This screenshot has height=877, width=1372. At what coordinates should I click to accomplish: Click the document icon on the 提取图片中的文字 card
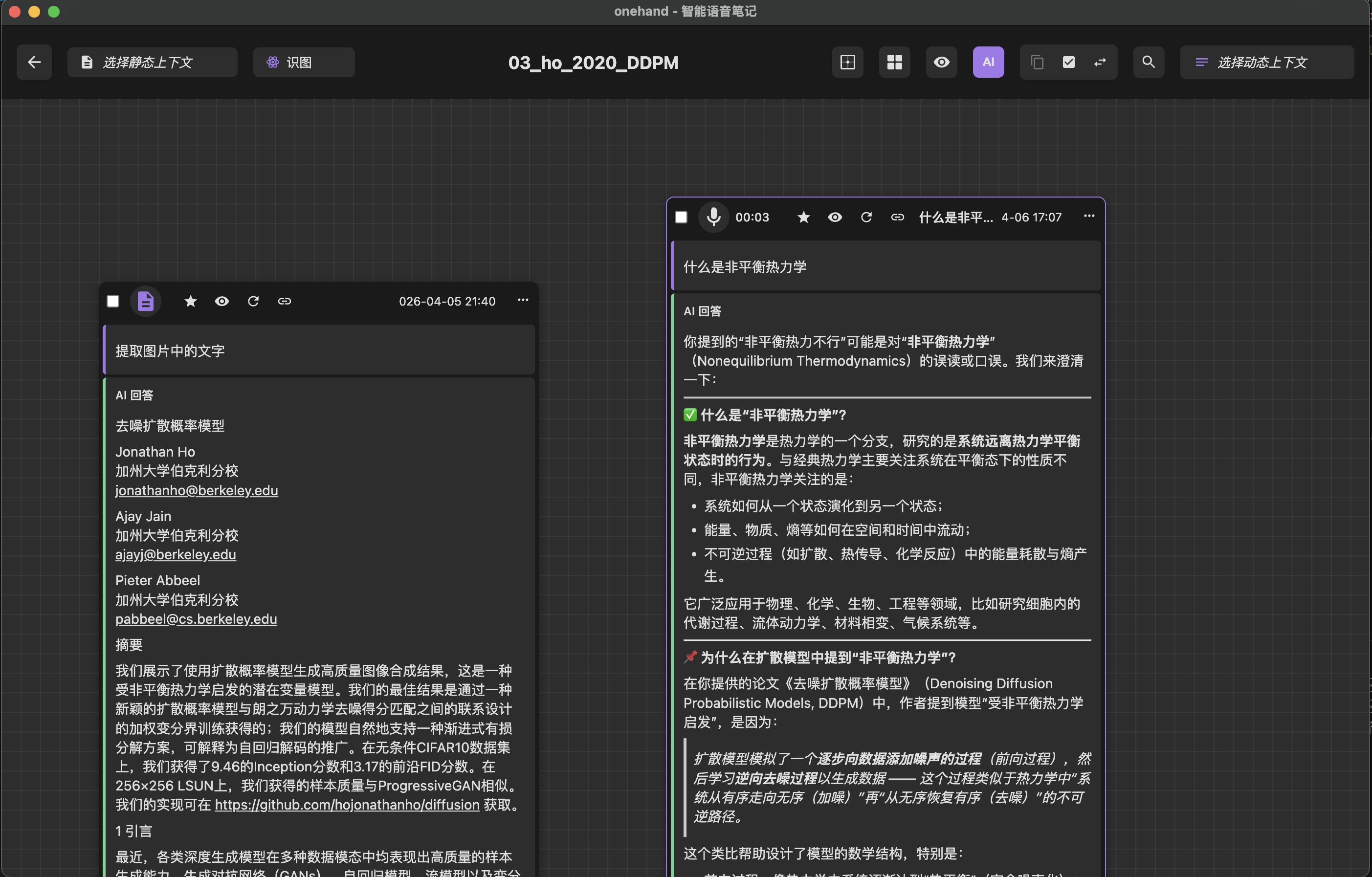[x=146, y=301]
